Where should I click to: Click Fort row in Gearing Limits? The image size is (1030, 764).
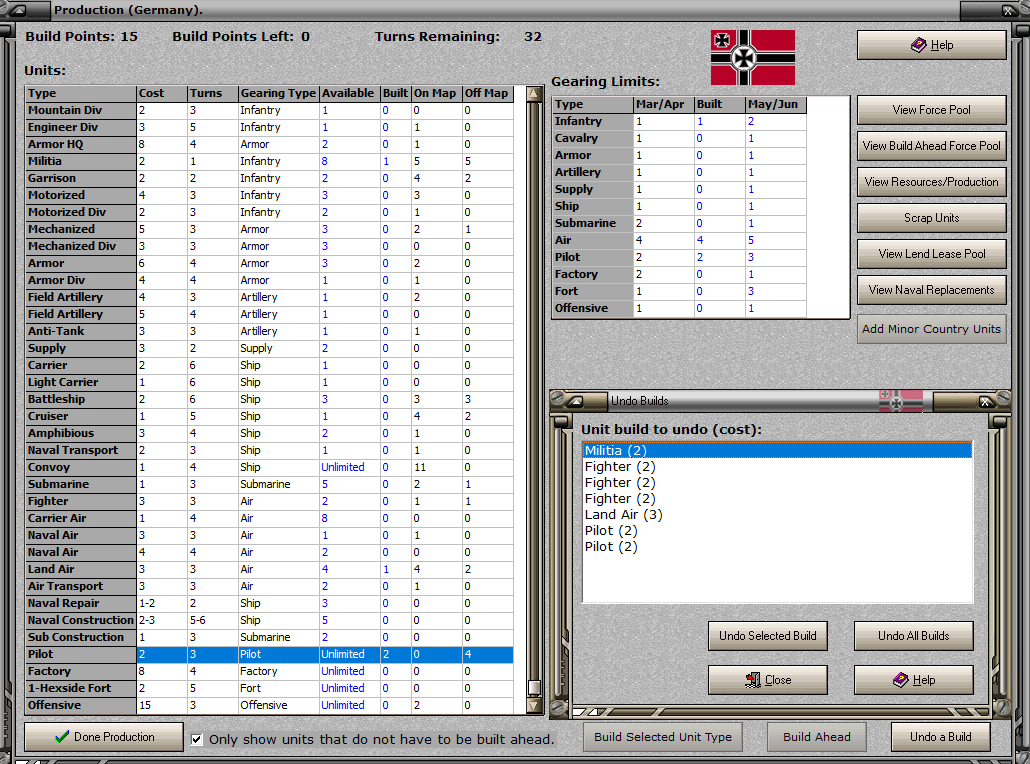[x=679, y=292]
